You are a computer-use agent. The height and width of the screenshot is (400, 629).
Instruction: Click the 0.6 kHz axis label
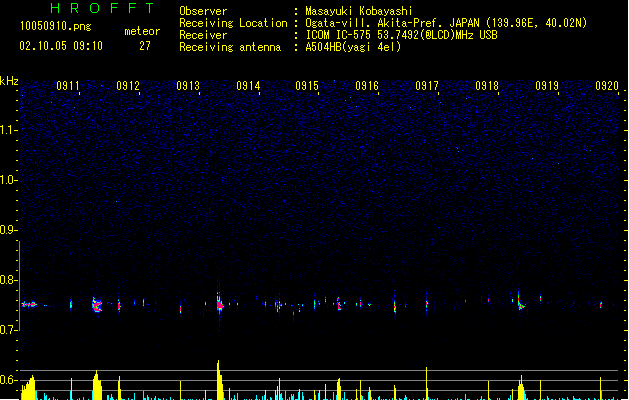8,380
